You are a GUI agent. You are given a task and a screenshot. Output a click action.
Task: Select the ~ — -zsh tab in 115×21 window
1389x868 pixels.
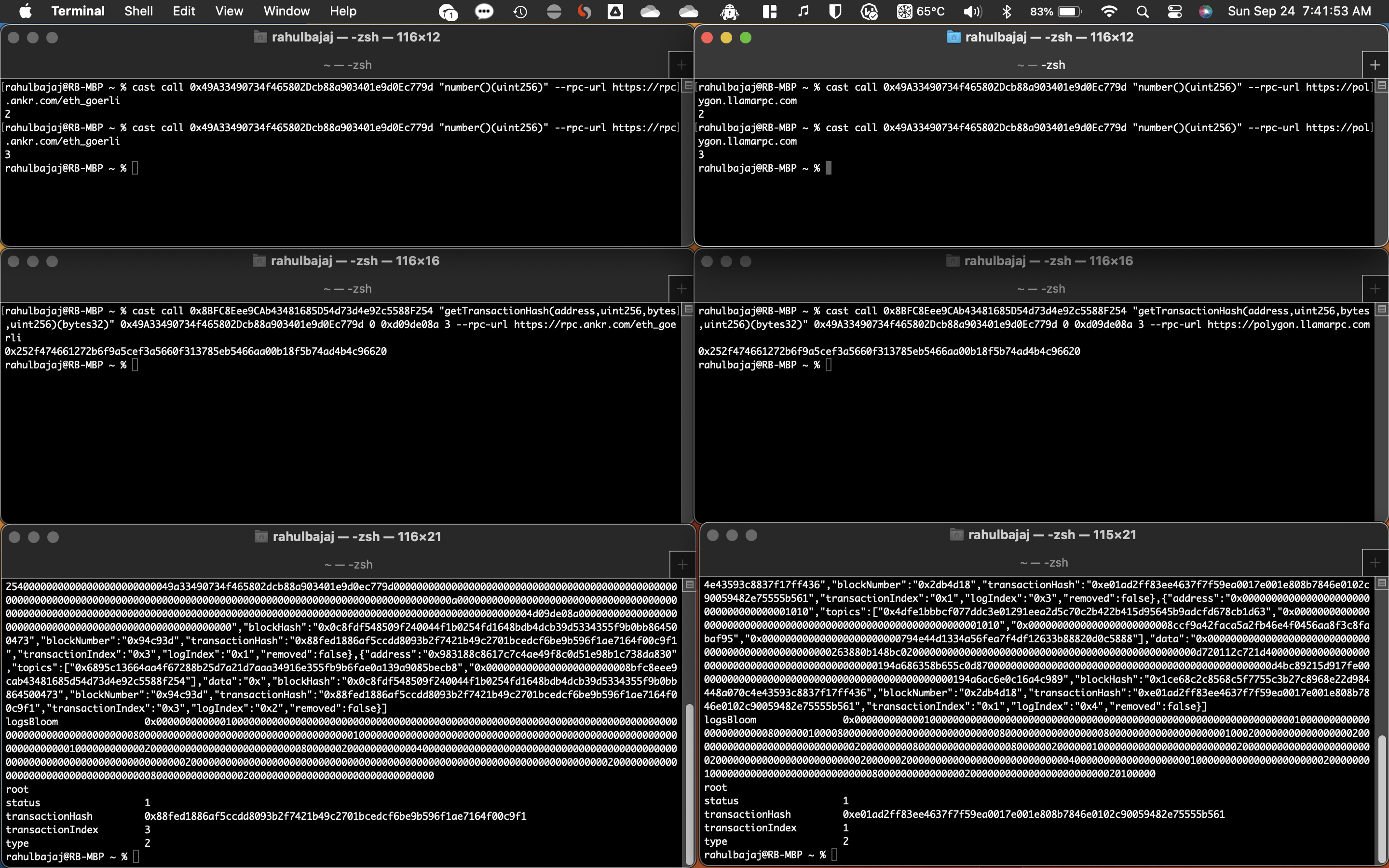click(1044, 563)
